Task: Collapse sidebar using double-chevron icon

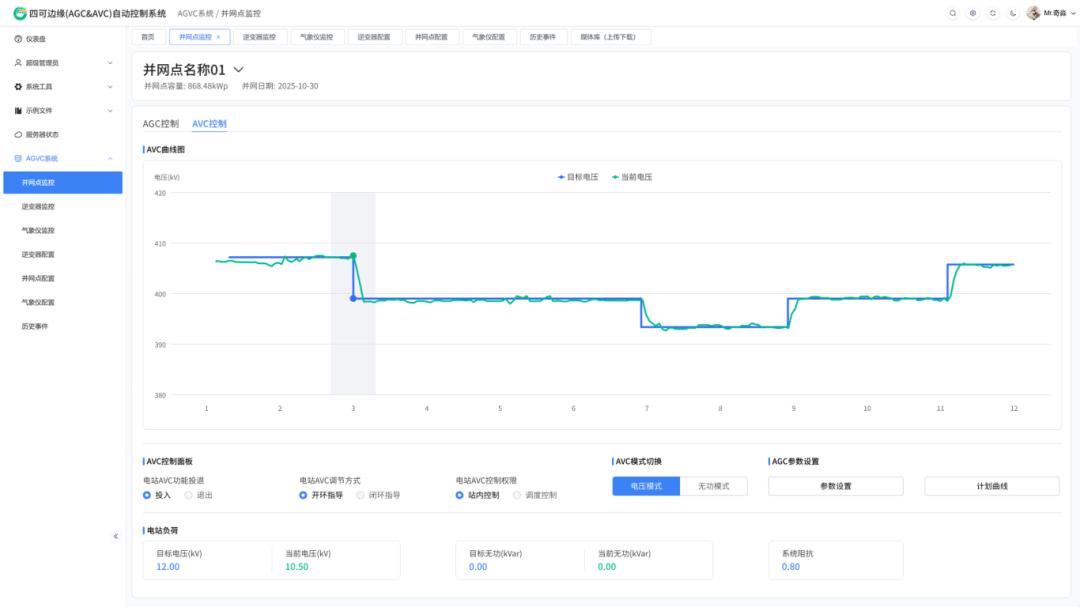Action: (x=115, y=536)
